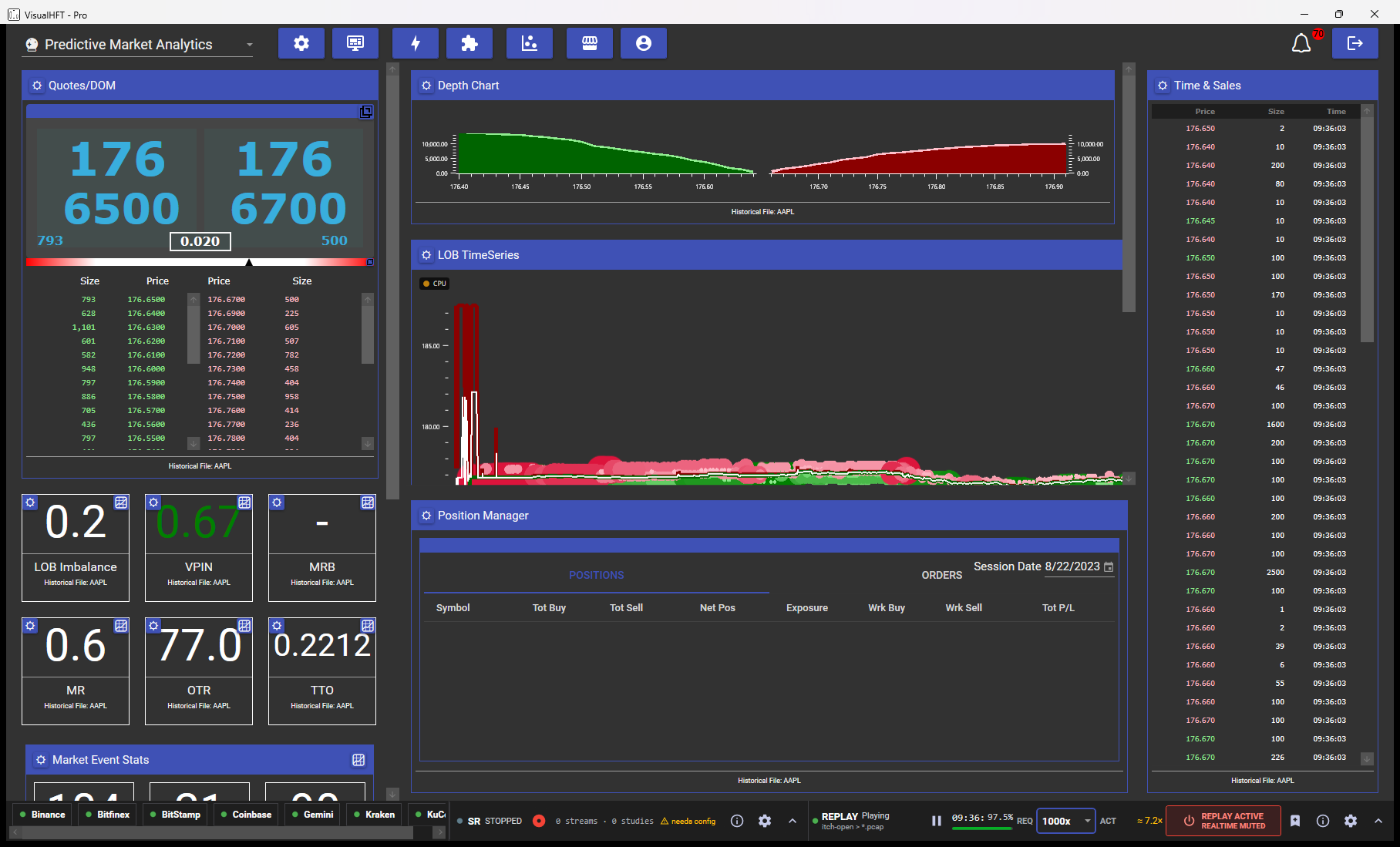Click the Time column header in Time & Sales
Image resolution: width=1400 pixels, height=847 pixels.
point(1336,112)
